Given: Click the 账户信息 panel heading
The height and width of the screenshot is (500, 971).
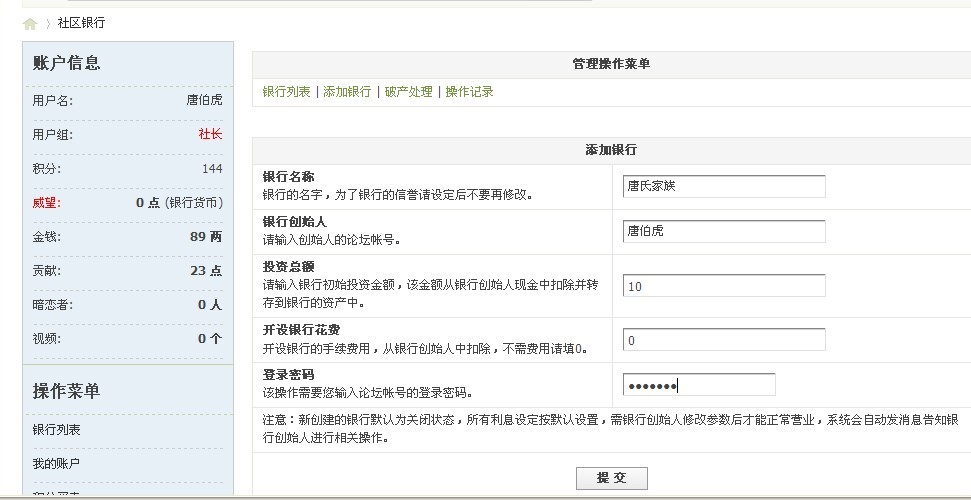Looking at the screenshot, I should click(x=66, y=63).
